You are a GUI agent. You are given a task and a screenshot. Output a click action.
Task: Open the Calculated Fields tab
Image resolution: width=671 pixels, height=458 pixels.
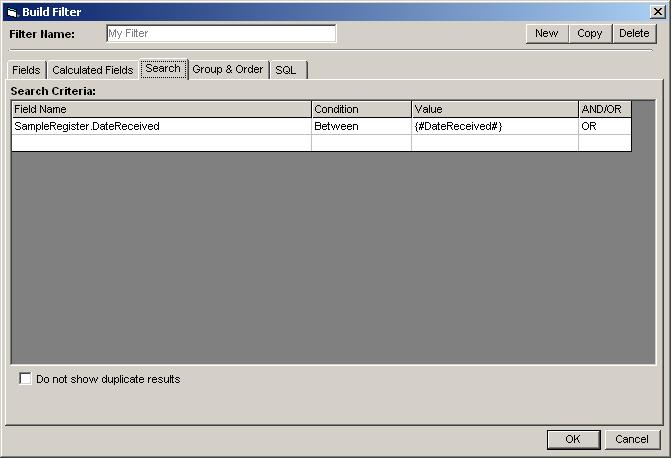point(92,70)
